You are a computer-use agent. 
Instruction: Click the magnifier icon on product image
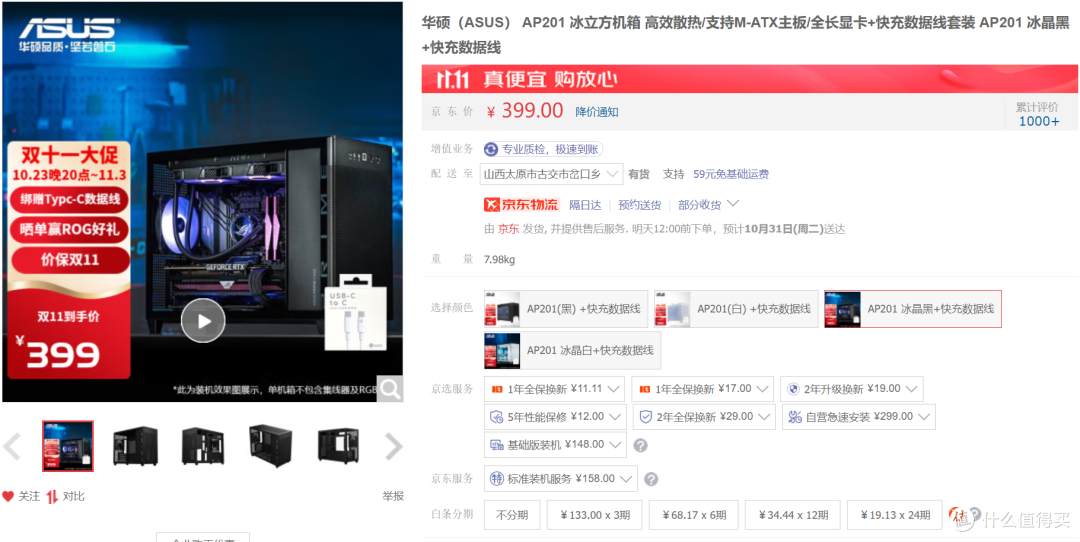(x=390, y=389)
